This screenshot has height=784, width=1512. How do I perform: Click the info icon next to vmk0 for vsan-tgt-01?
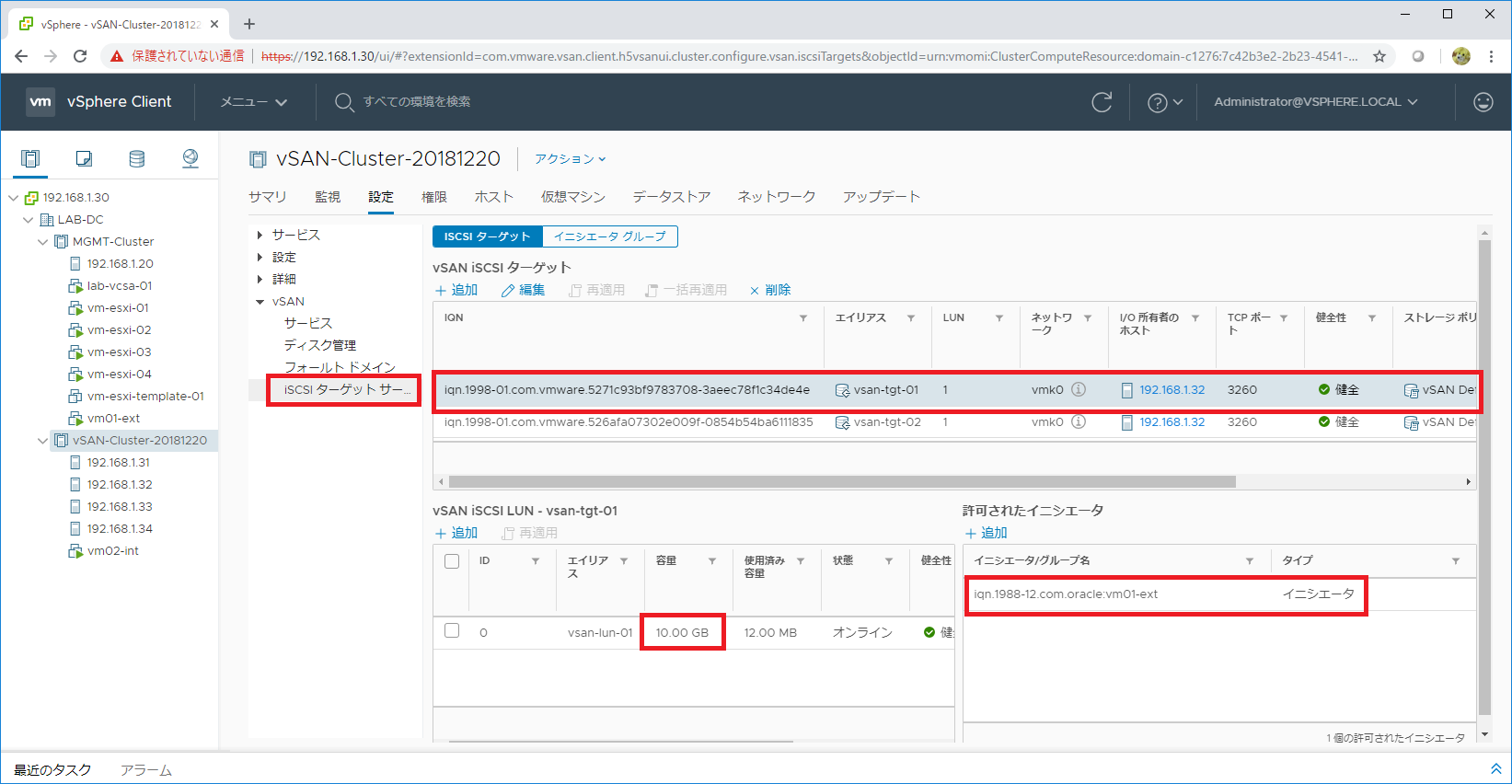pos(1079,389)
